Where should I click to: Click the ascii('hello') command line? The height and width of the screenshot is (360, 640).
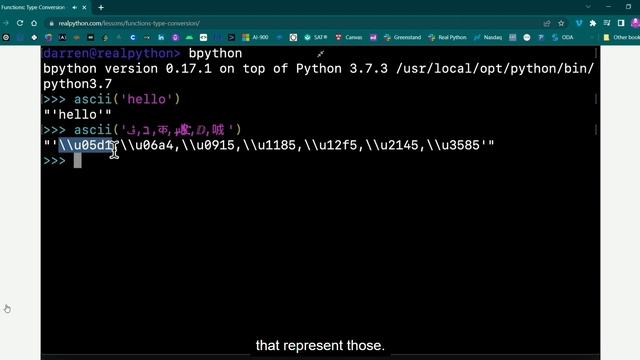pos(111,99)
